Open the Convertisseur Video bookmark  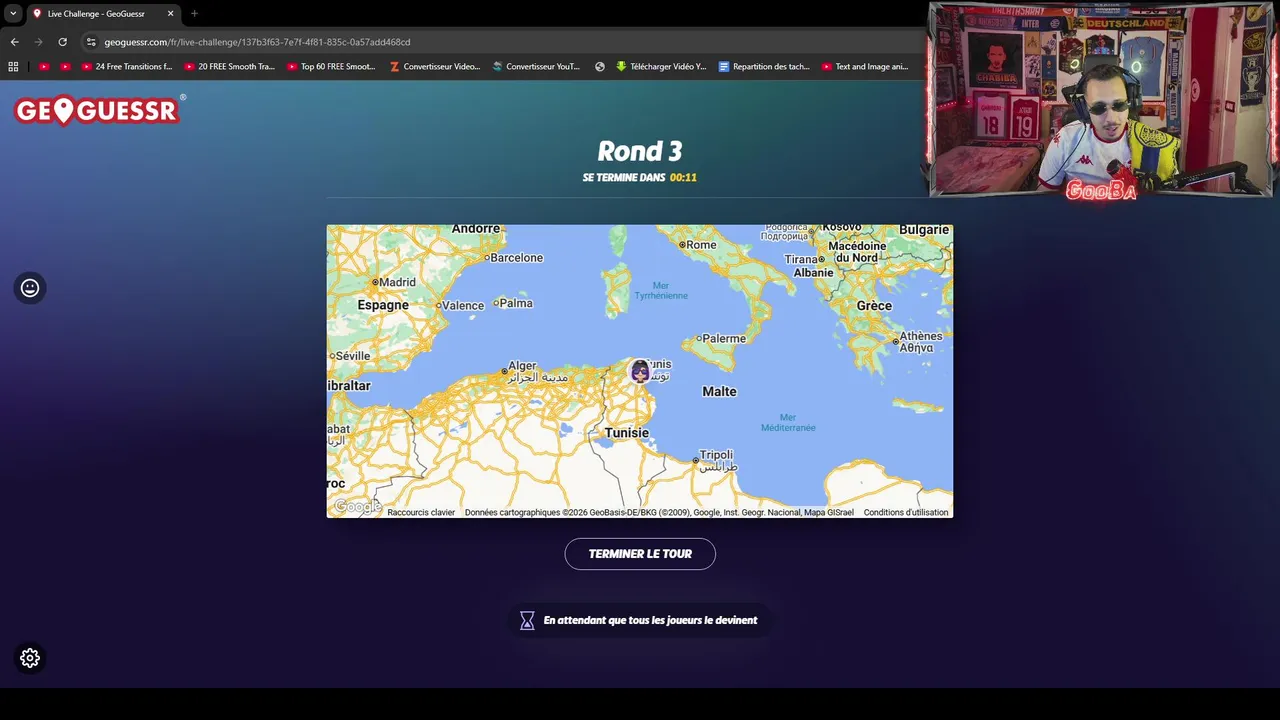click(x=435, y=67)
